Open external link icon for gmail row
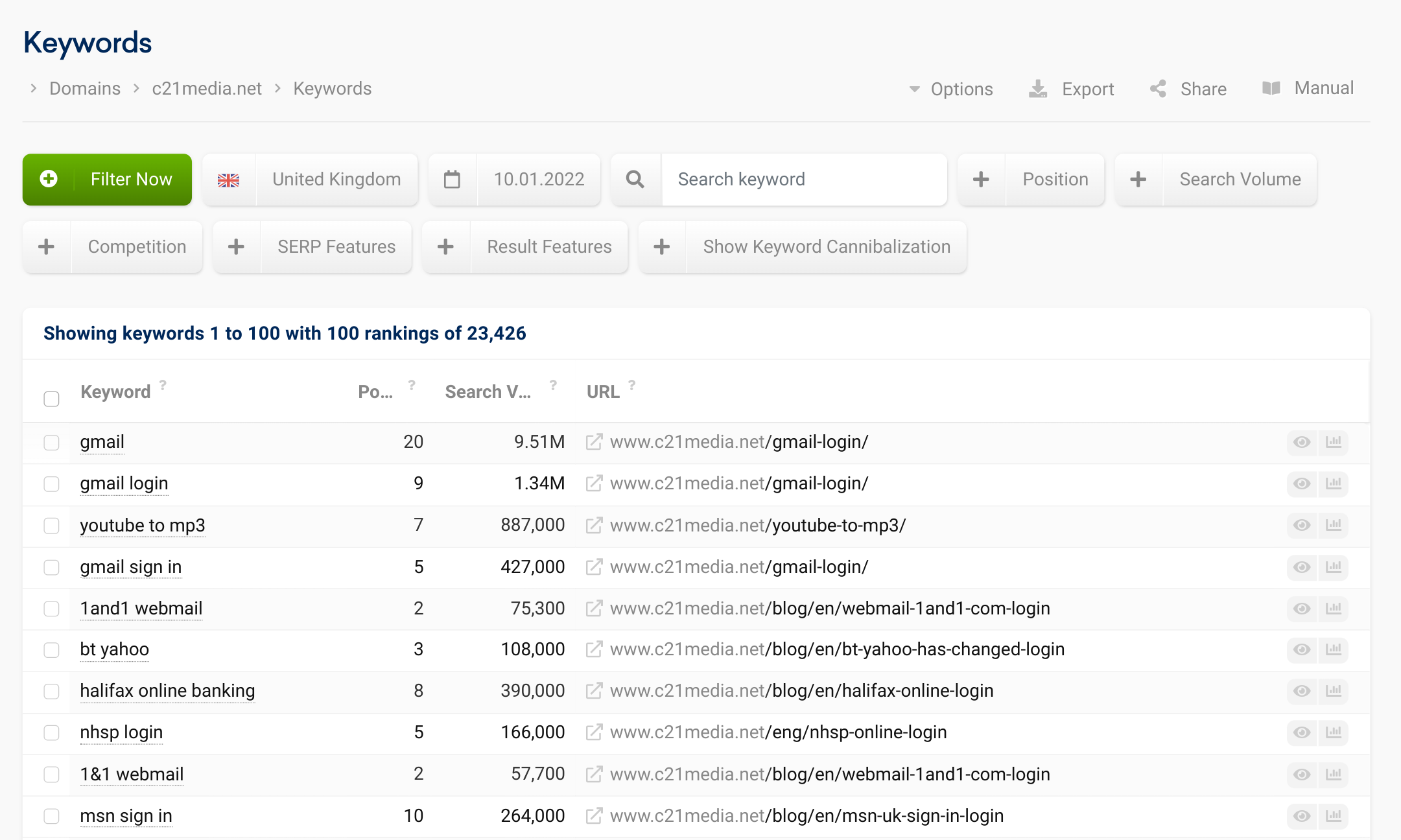1401x840 pixels. tap(594, 442)
